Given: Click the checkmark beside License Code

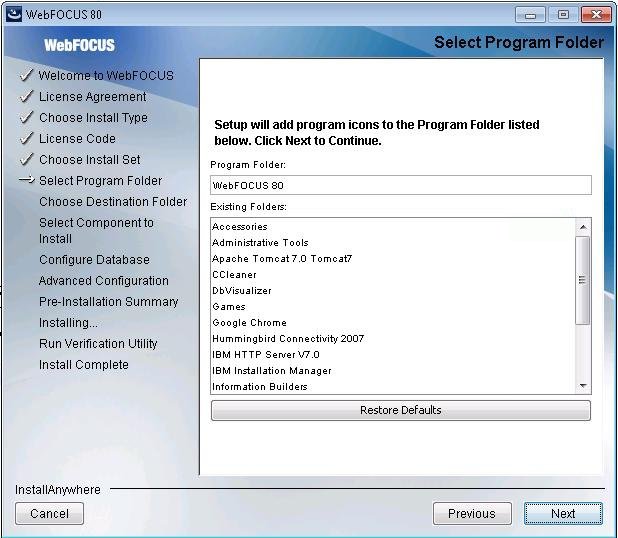Looking at the screenshot, I should click(26, 138).
